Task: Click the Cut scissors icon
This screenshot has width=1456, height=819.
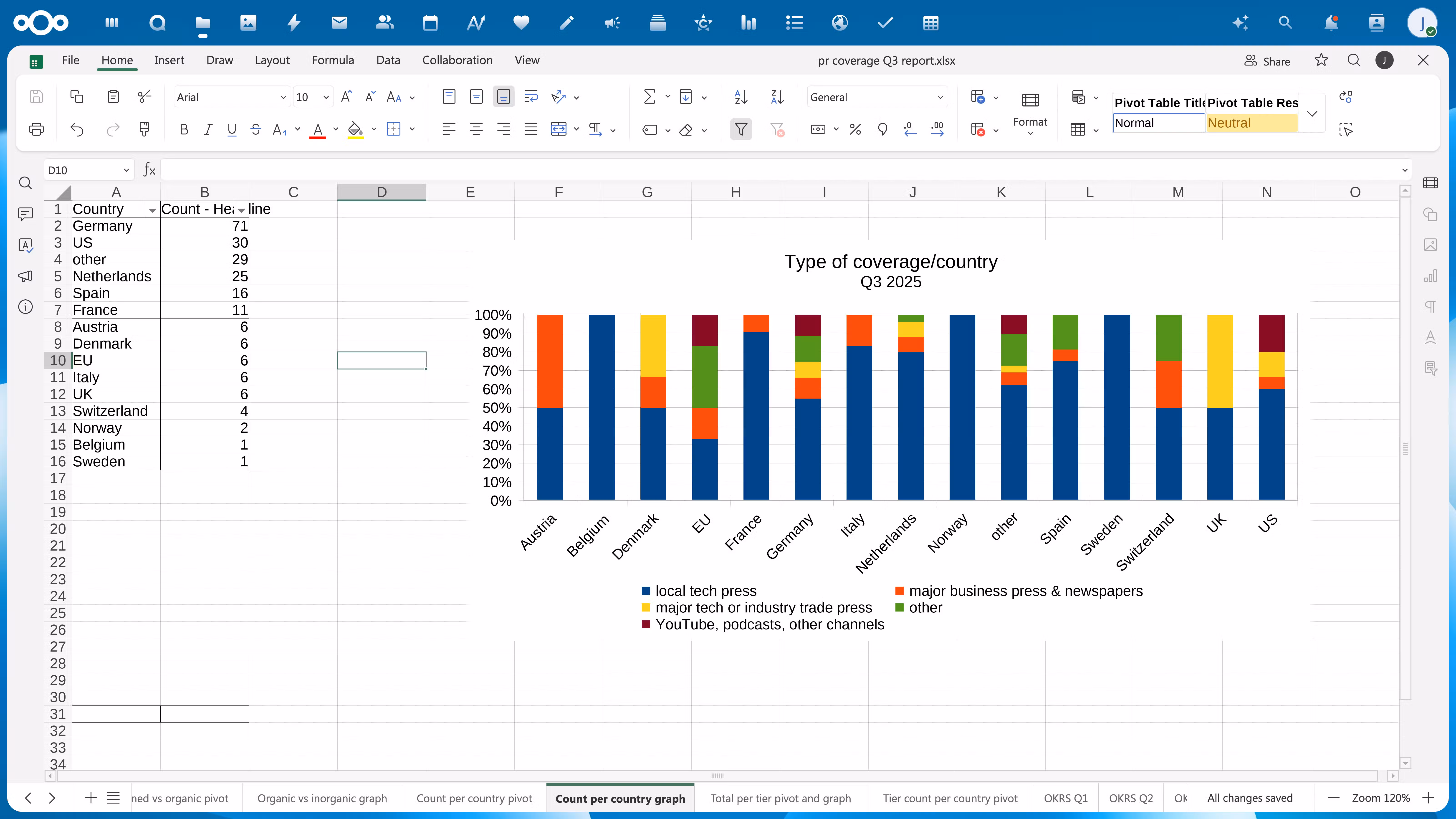Action: pyautogui.click(x=145, y=97)
